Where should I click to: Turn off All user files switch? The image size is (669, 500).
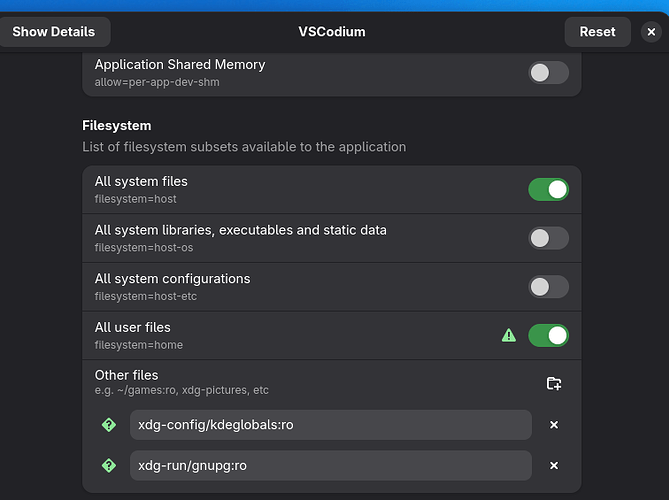pos(548,335)
